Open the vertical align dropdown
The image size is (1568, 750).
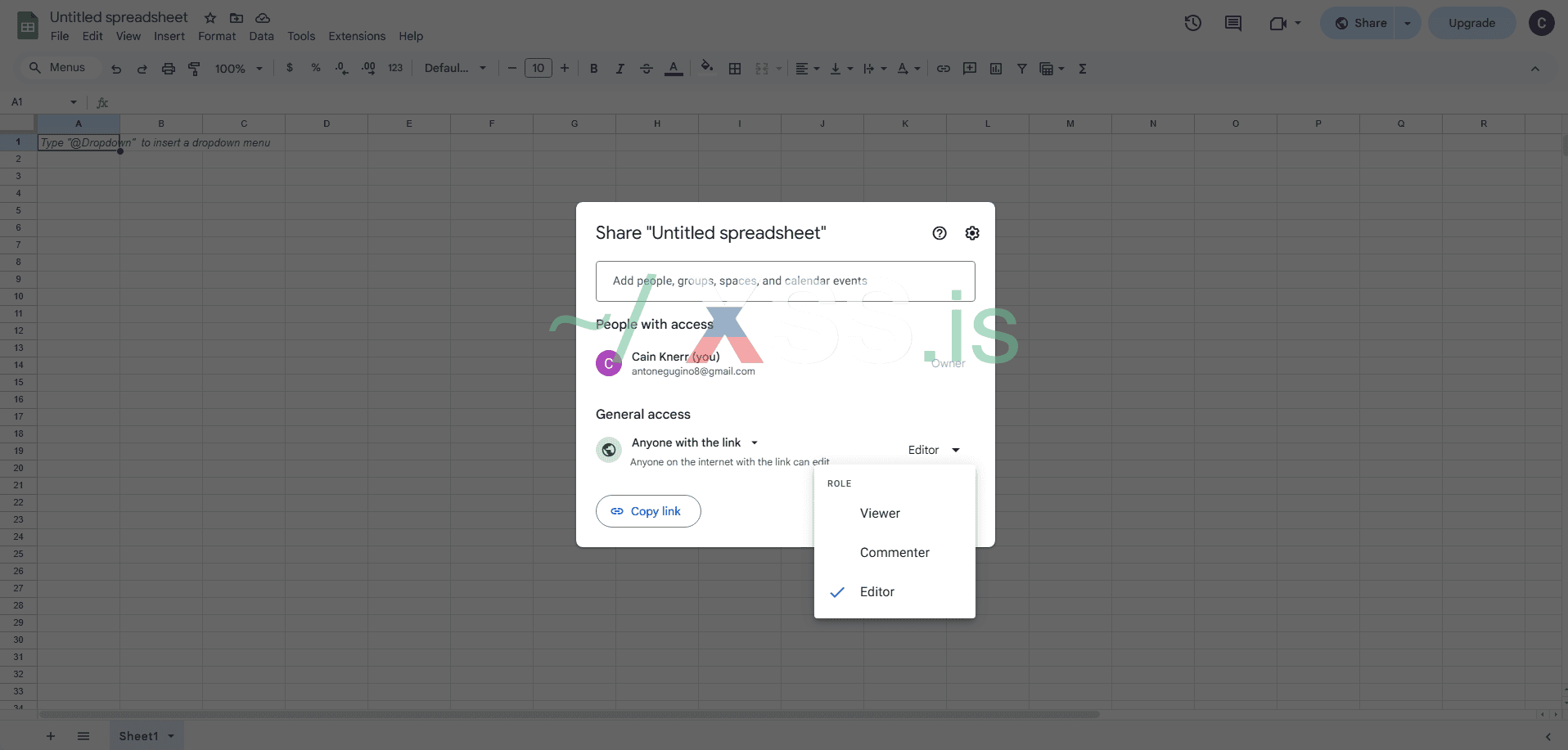(841, 69)
